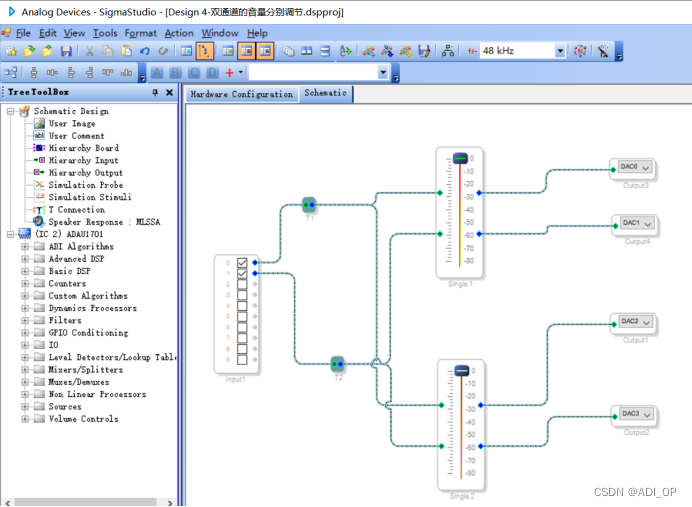This screenshot has width=692, height=507.
Task: Click the hierarchy network icon near fs
Action: (448, 51)
